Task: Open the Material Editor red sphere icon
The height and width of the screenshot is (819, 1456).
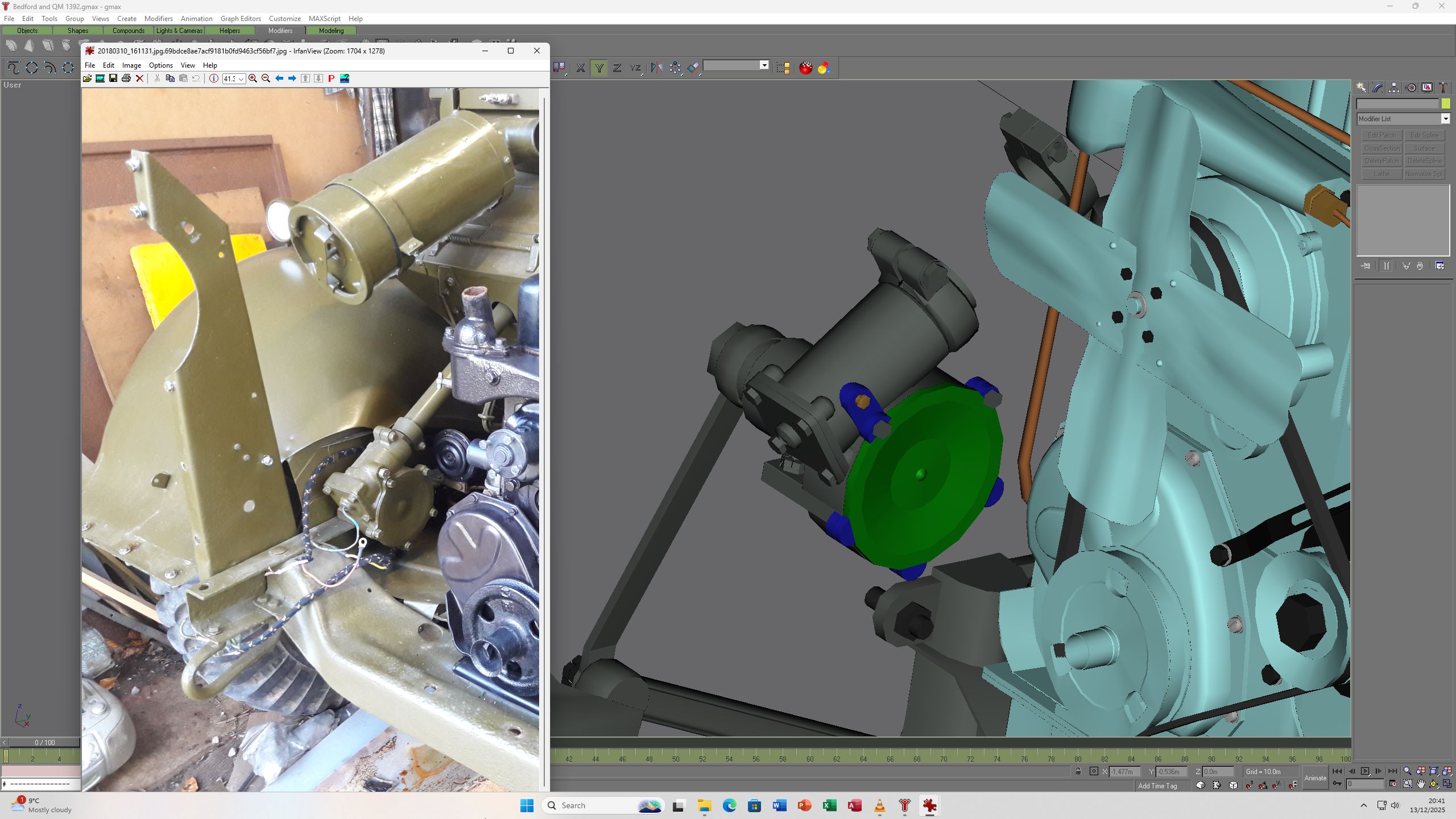Action: tap(805, 68)
